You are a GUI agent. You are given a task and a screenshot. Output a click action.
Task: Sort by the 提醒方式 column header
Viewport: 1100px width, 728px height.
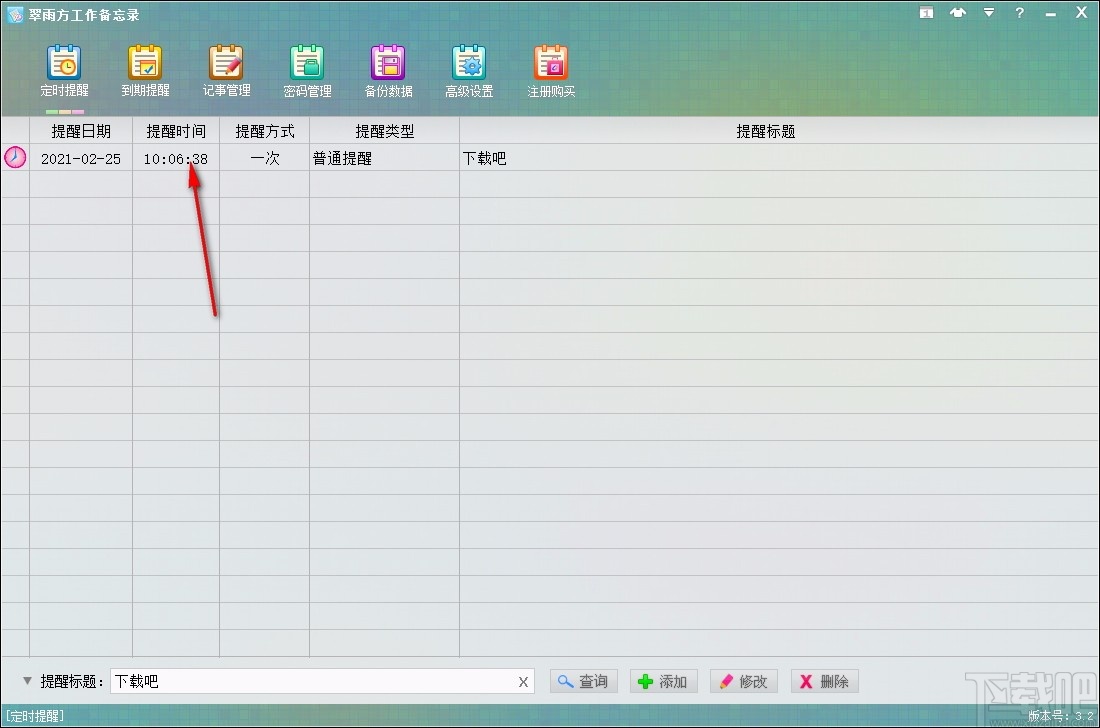pyautogui.click(x=264, y=131)
